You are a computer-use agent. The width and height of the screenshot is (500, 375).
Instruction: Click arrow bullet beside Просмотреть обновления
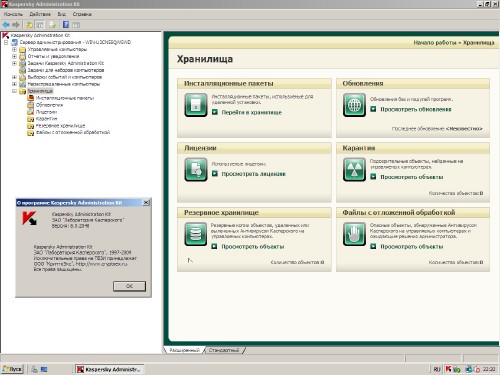[373, 109]
